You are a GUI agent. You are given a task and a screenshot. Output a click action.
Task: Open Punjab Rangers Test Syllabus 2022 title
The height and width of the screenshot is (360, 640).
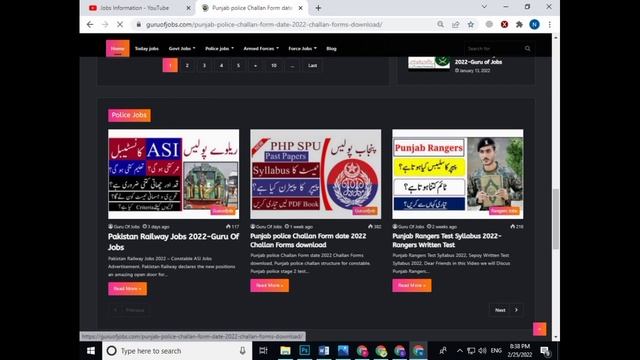447,240
